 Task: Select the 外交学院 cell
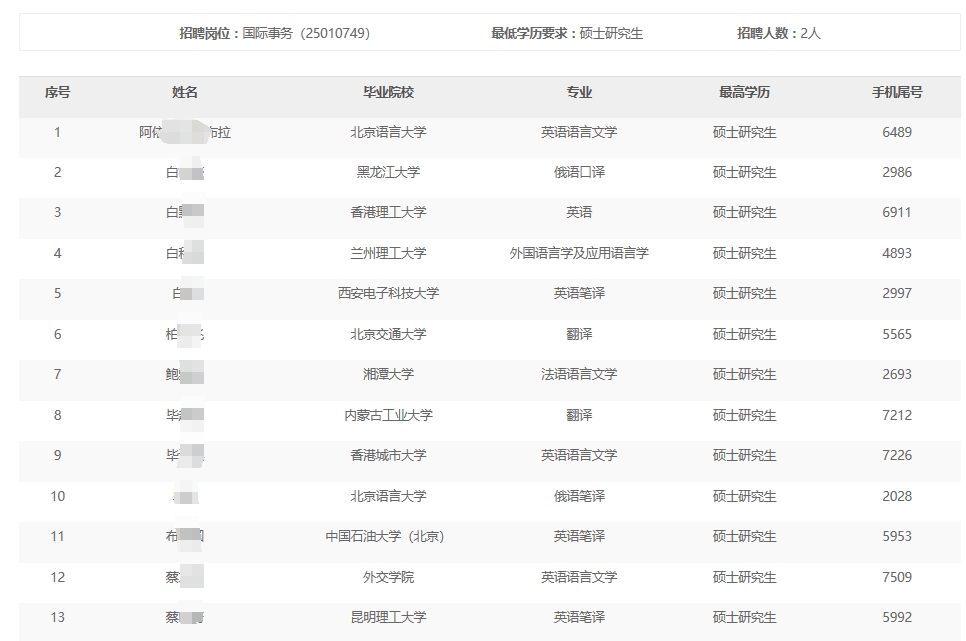(388, 577)
